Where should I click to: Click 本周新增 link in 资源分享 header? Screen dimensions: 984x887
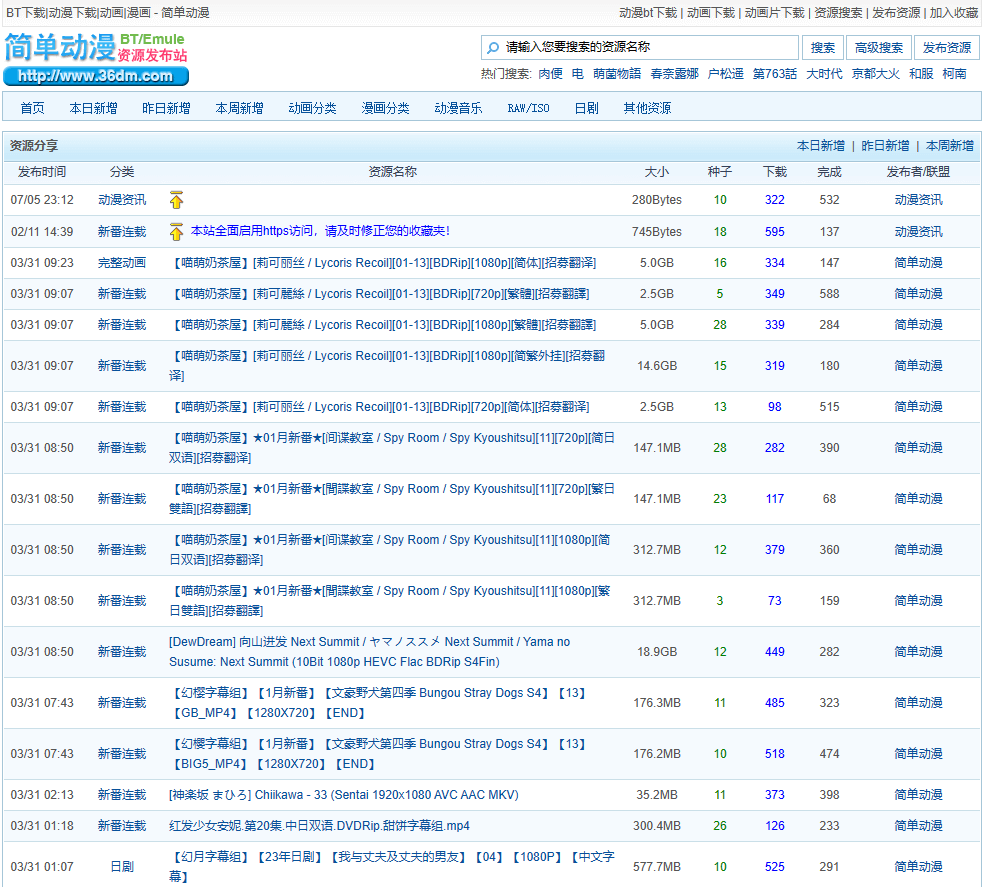[950, 146]
